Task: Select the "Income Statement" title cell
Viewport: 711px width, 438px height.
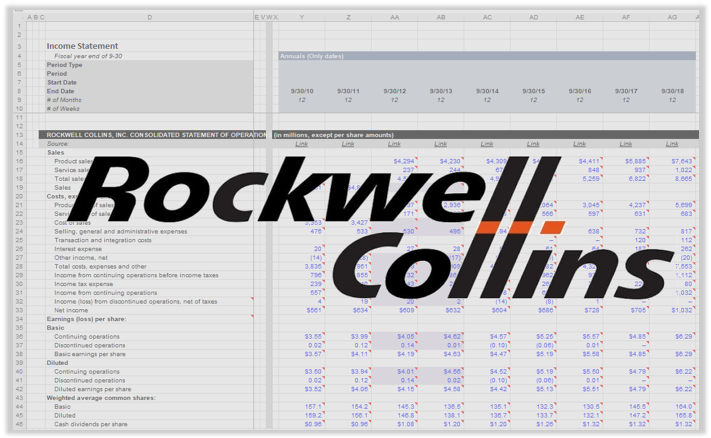Action: pos(82,46)
